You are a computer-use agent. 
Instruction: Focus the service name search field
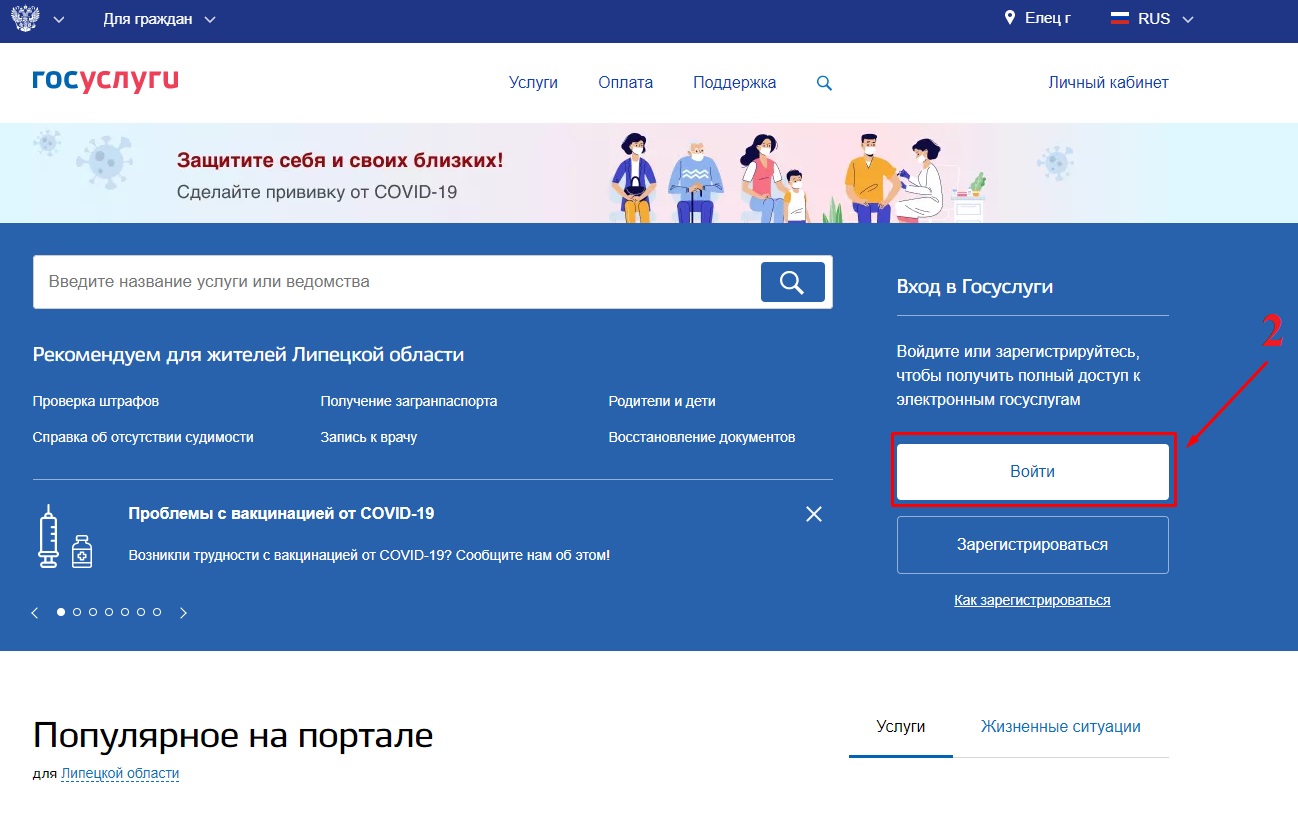[x=396, y=282]
